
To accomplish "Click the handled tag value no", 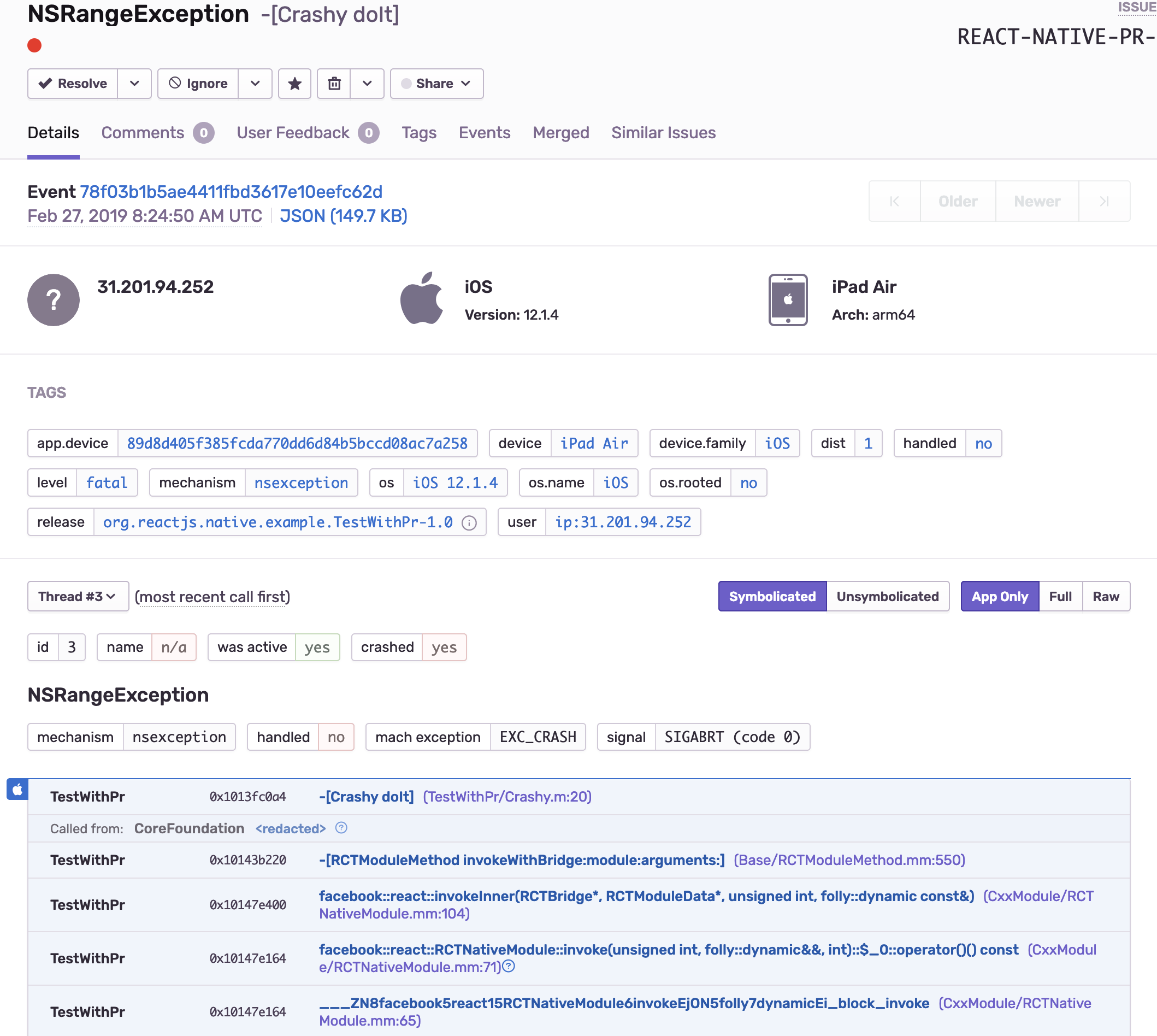I will click(983, 444).
